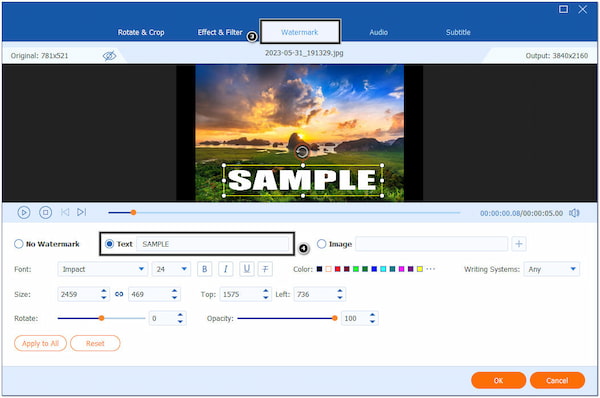Increase the watermark width value
Image resolution: width=600 pixels, height=398 pixels.
(104, 291)
